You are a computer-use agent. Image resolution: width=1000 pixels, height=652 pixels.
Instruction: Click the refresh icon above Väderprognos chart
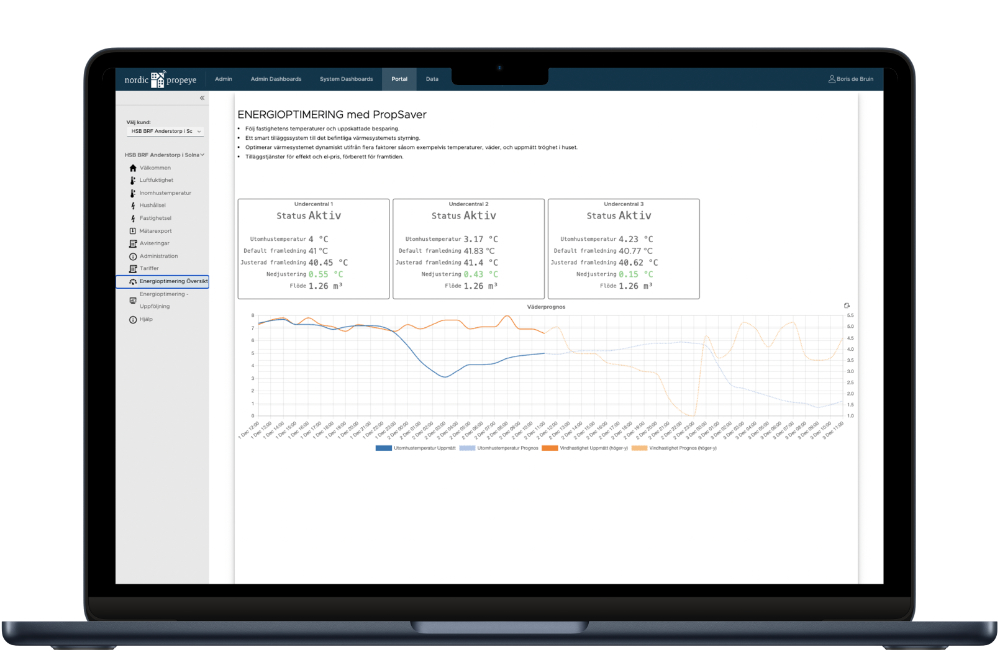pos(846,306)
